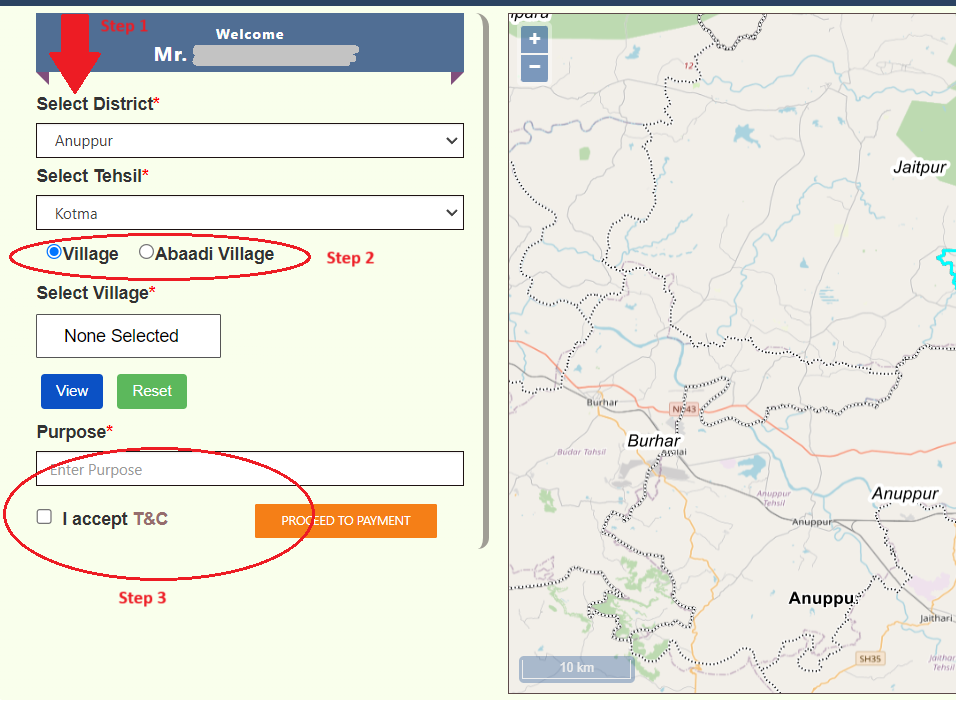Click the Proceed to Payment button
Image resolution: width=956 pixels, height=704 pixels.
pyautogui.click(x=345, y=521)
